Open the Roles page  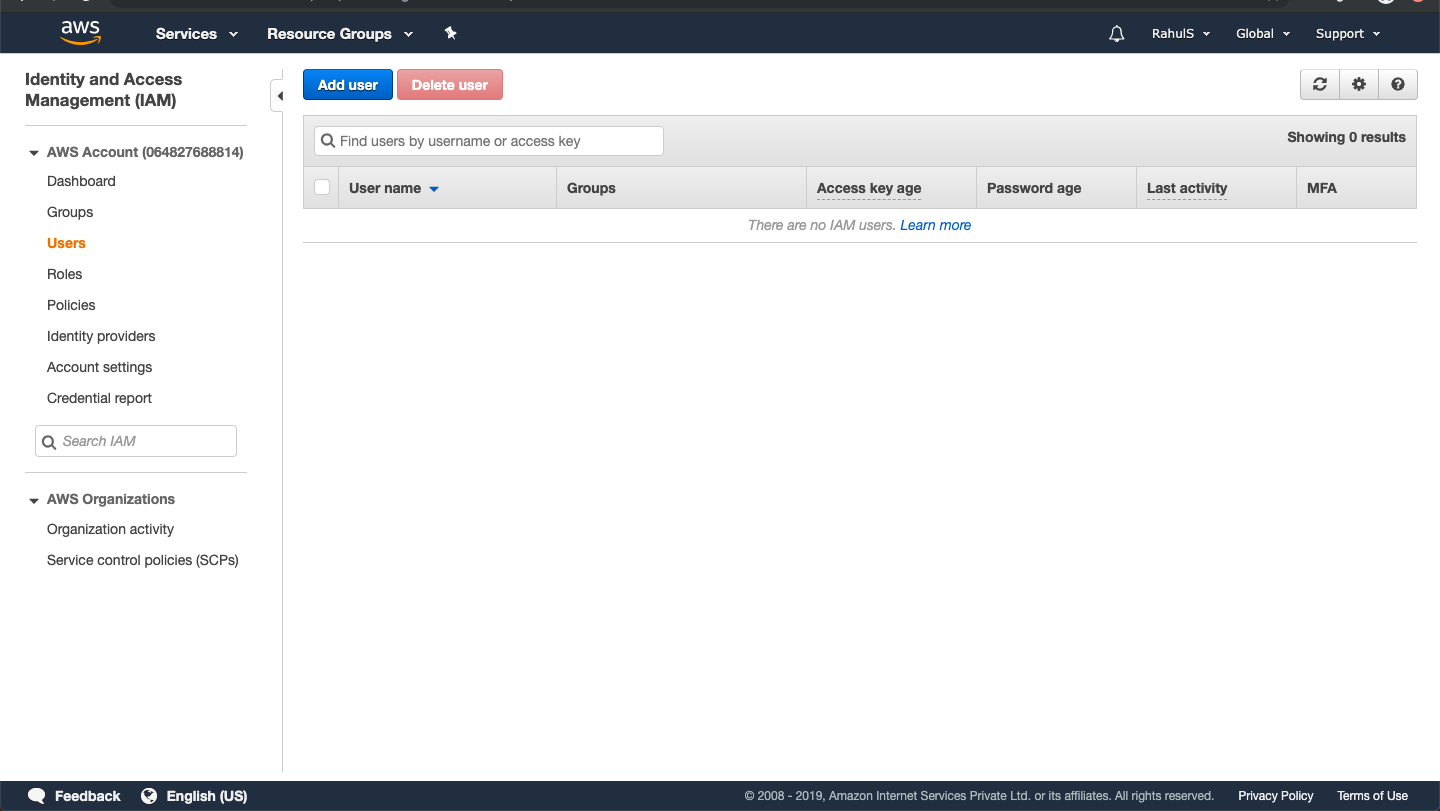pos(64,273)
